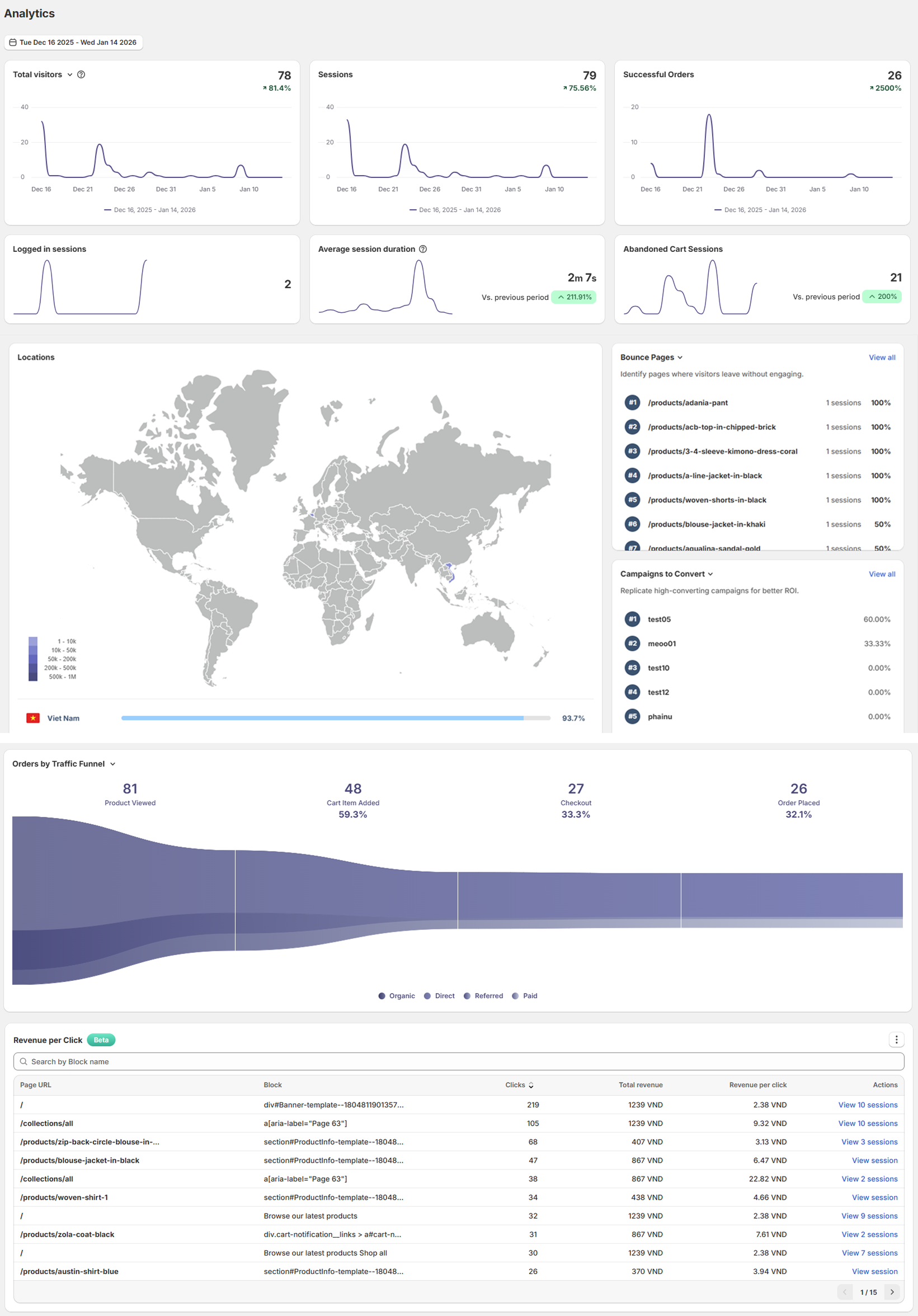Click the Average session duration help icon
This screenshot has width=918, height=1316.
[x=423, y=249]
